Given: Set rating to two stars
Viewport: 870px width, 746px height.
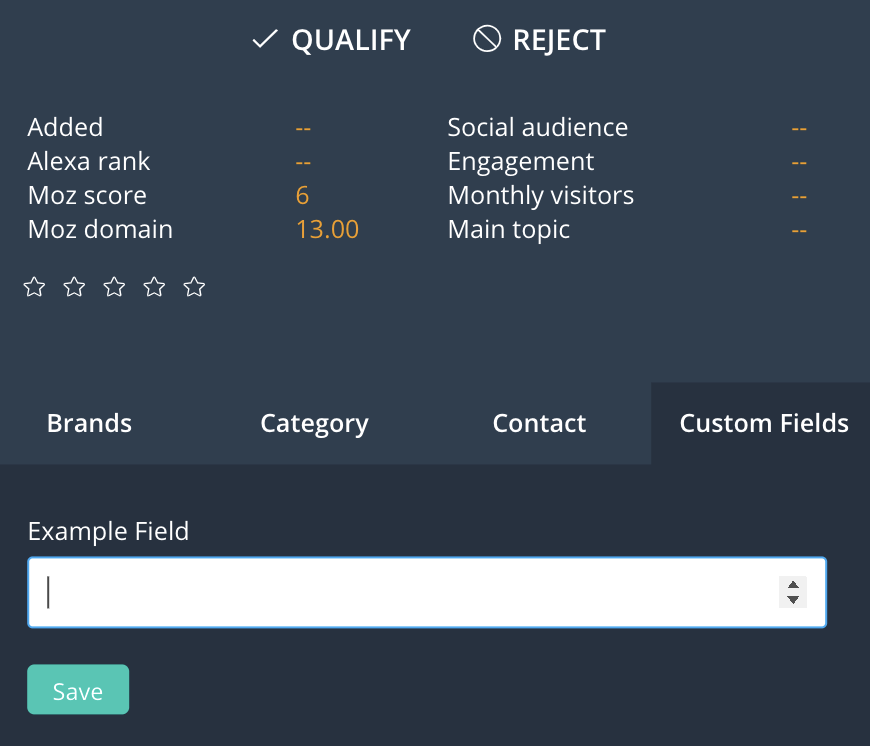Looking at the screenshot, I should [75, 288].
